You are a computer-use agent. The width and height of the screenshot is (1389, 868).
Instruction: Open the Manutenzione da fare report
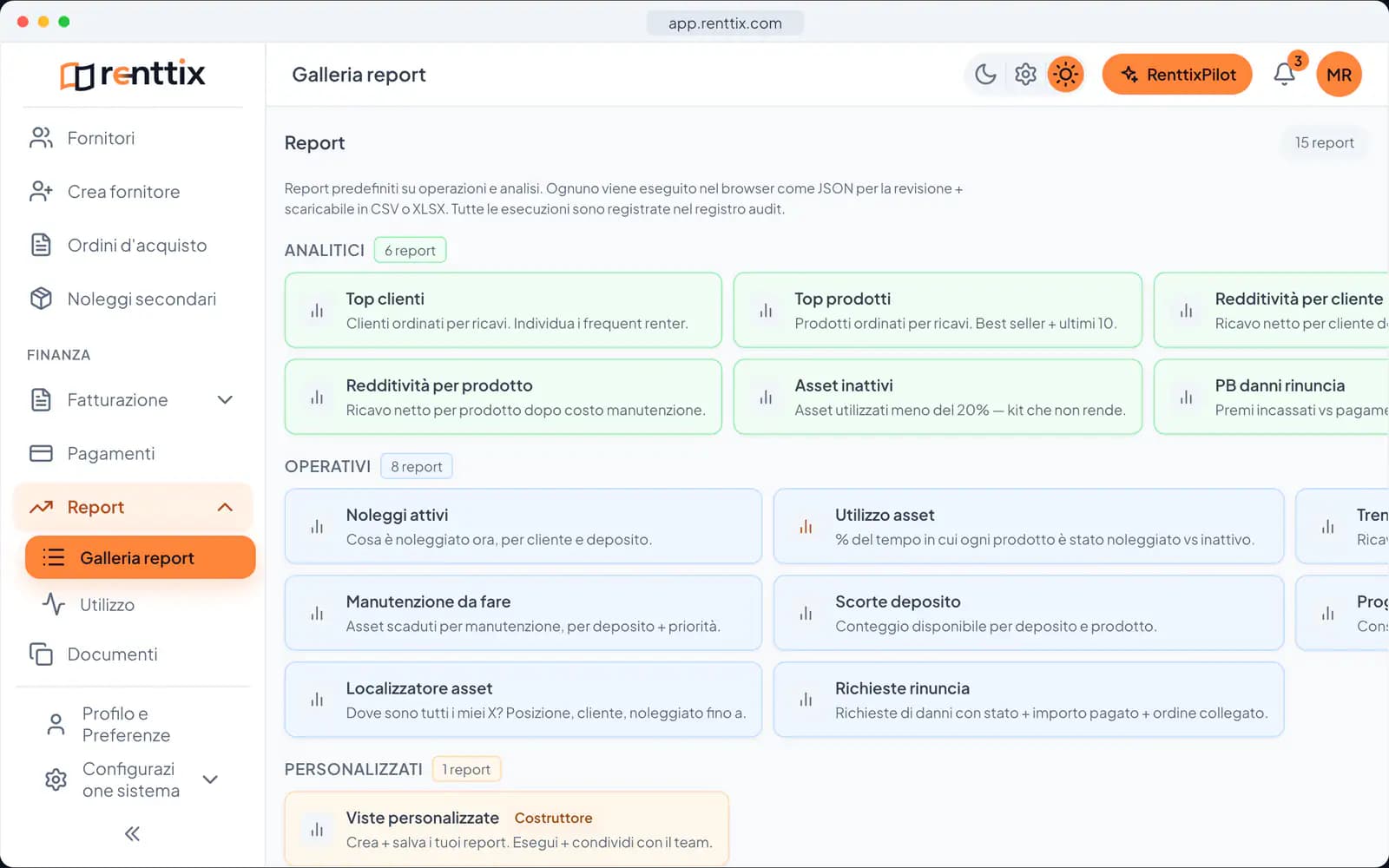coord(523,613)
